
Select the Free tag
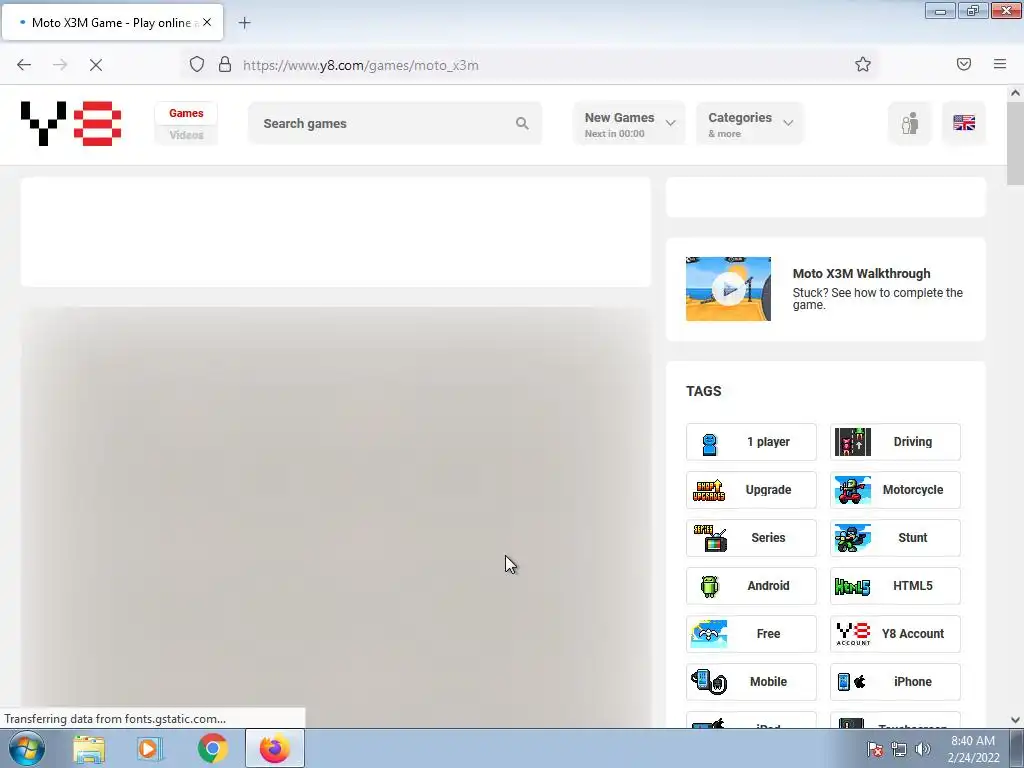[x=751, y=634]
